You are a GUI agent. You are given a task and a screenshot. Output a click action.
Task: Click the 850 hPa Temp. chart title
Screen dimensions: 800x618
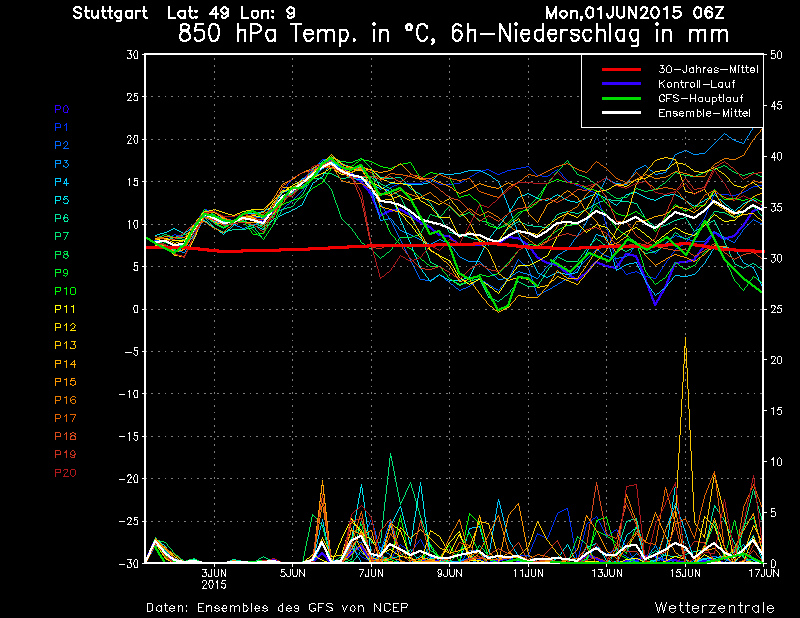click(x=454, y=34)
